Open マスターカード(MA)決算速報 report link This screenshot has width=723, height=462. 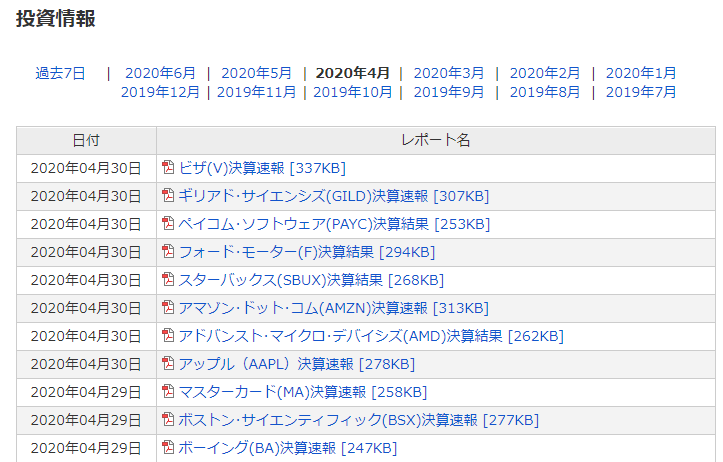(x=303, y=392)
